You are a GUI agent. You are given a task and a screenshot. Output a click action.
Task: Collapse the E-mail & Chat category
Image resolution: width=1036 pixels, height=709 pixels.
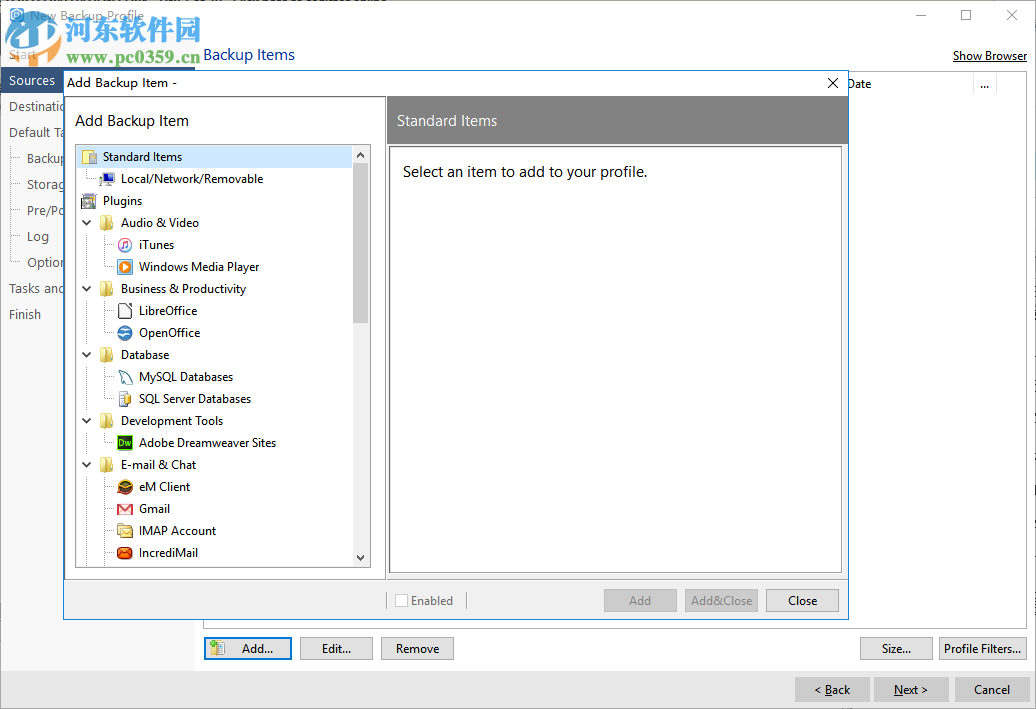pos(87,465)
